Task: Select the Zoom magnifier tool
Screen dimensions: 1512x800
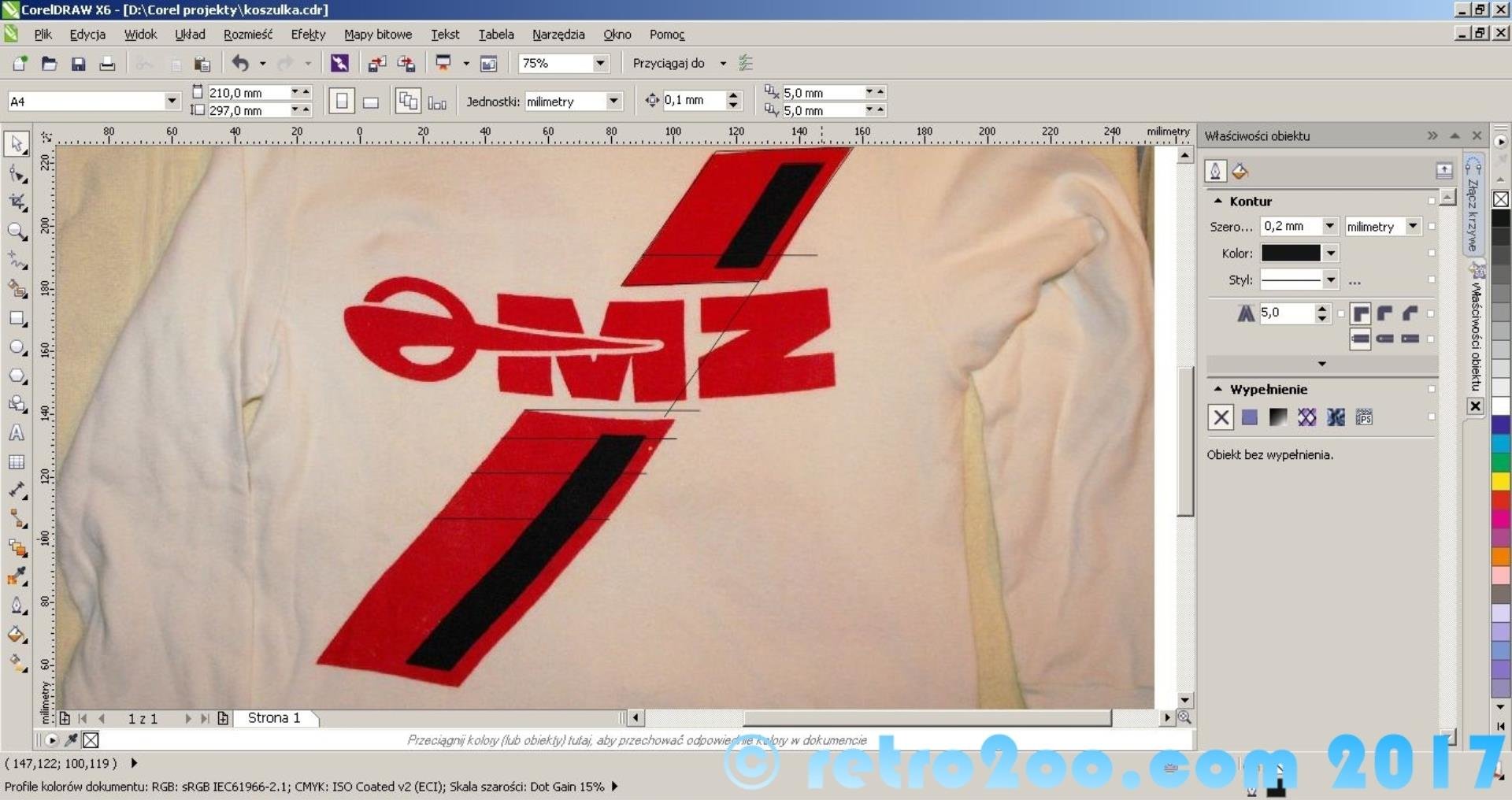Action: pos(17,231)
